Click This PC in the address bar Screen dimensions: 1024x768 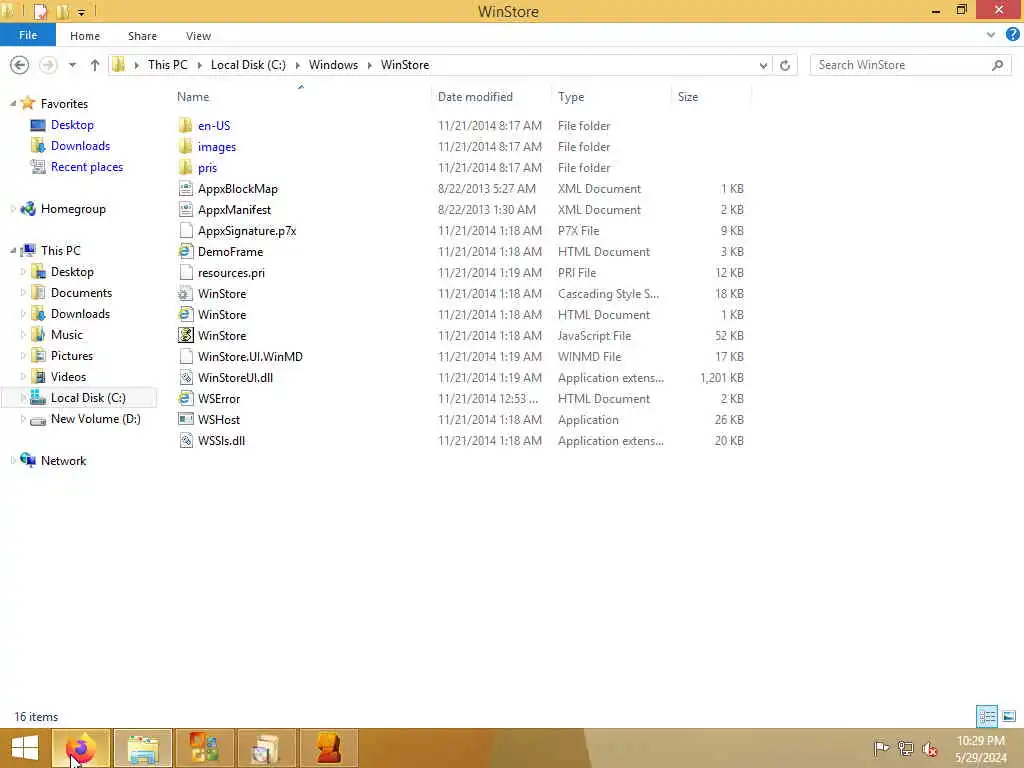(x=167, y=65)
